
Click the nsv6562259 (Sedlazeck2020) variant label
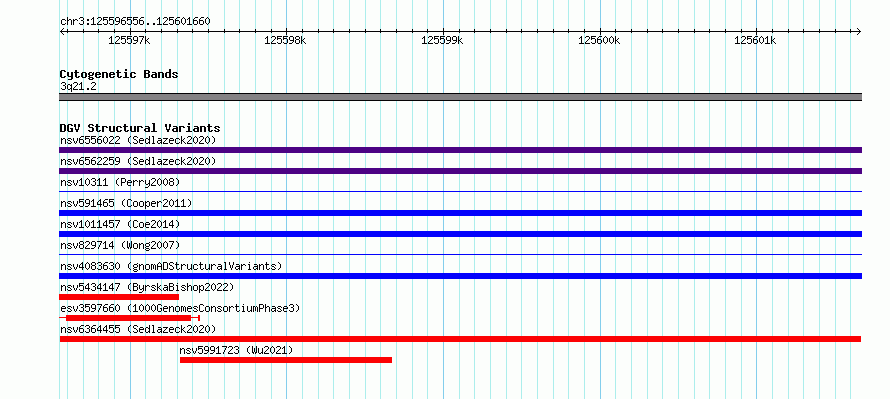tap(138, 161)
